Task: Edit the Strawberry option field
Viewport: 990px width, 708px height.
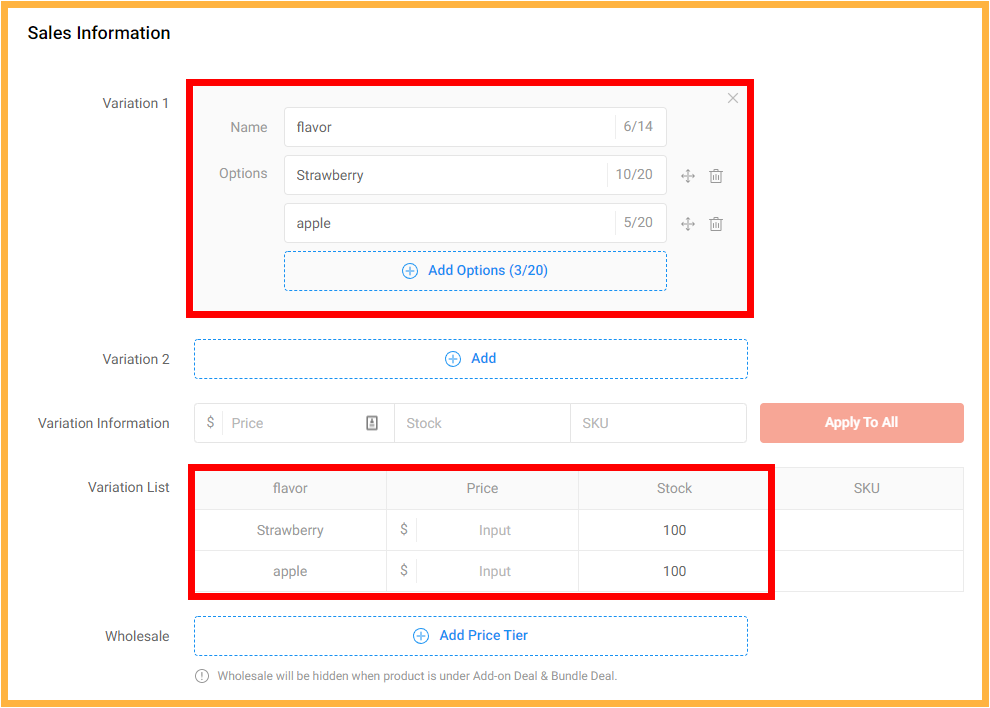Action: click(x=475, y=175)
